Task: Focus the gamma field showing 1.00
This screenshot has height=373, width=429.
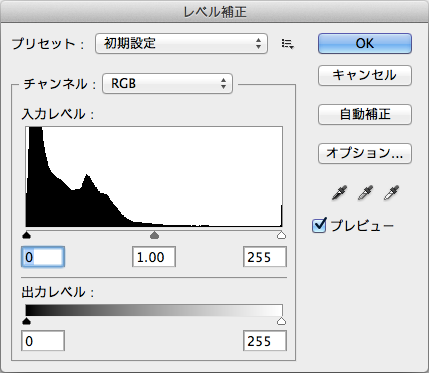Action: (x=154, y=257)
